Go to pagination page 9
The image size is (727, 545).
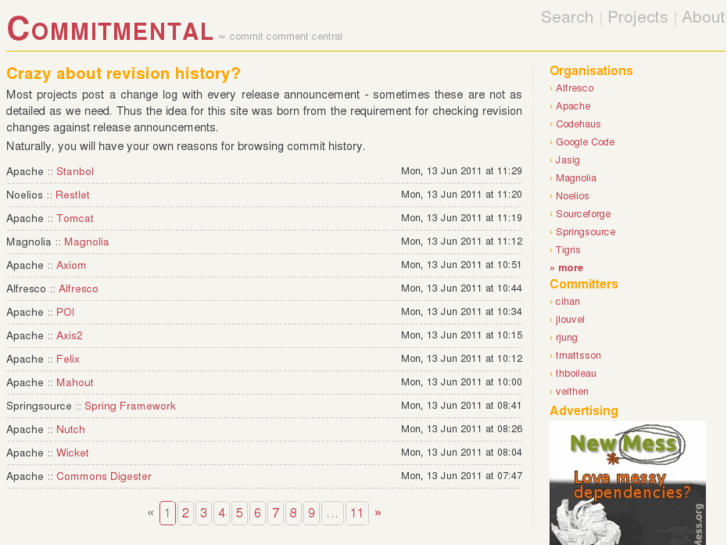pos(311,513)
